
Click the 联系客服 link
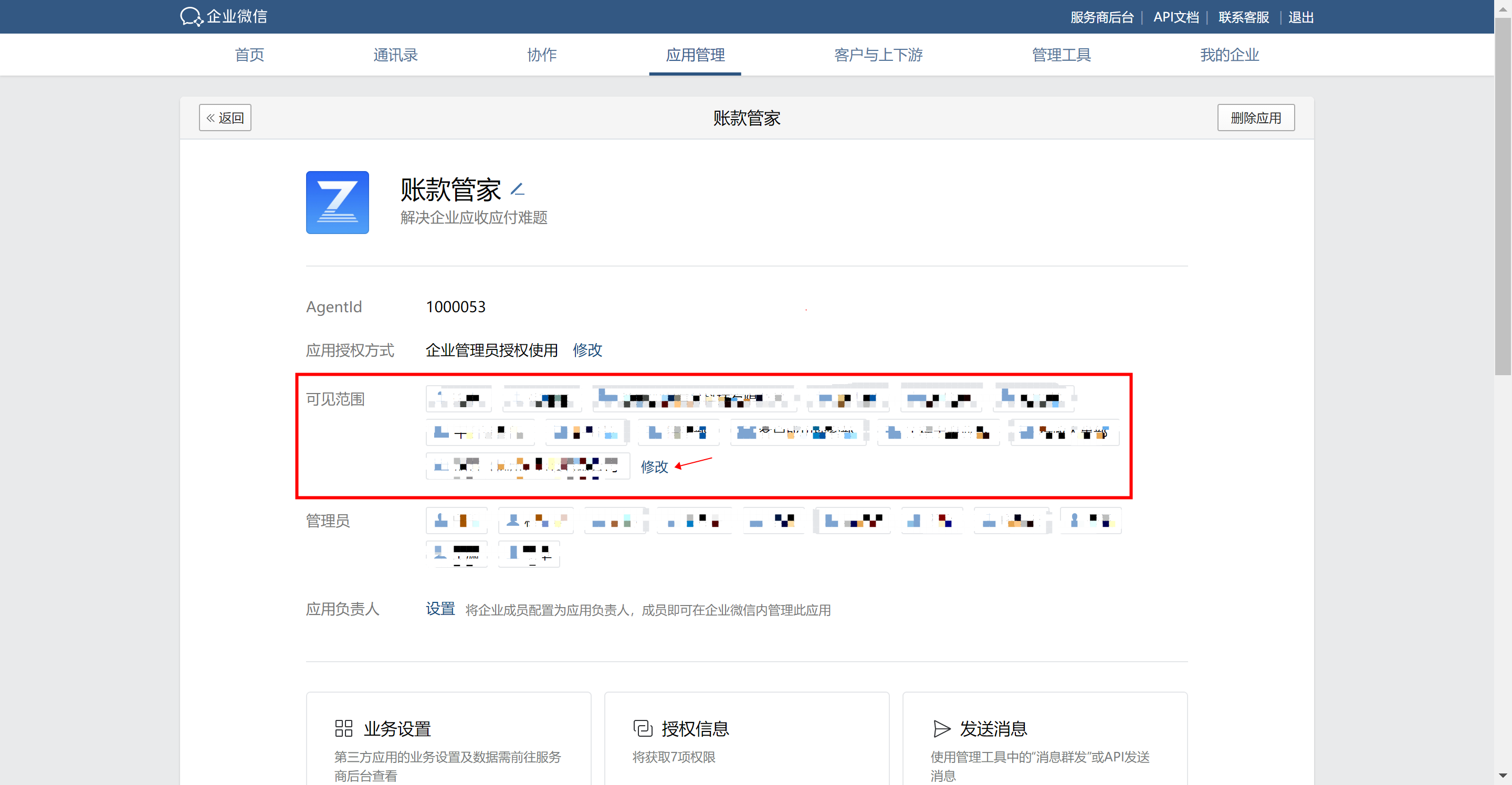(x=1244, y=17)
